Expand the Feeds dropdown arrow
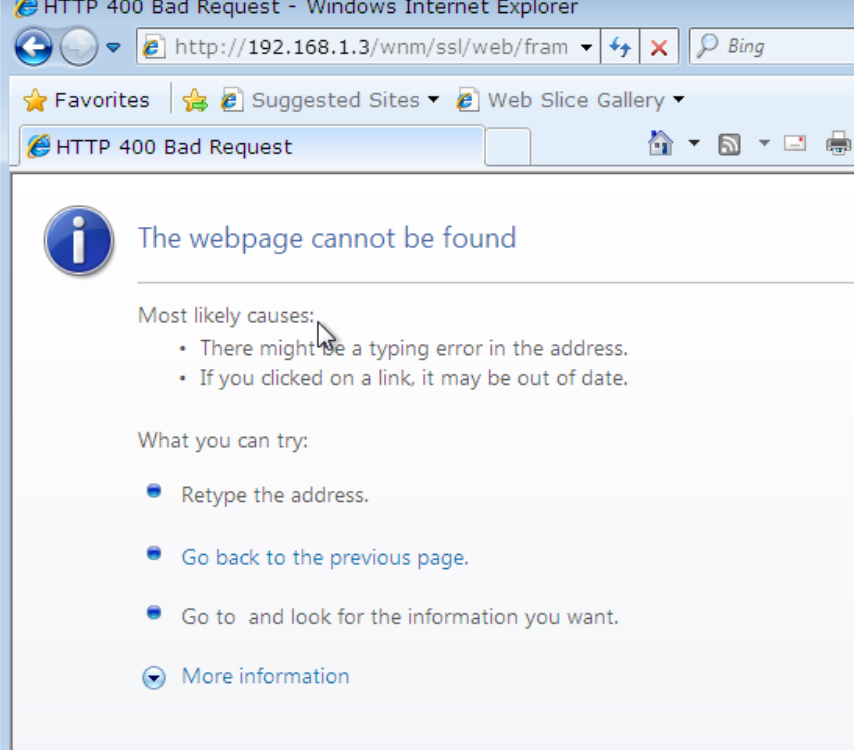This screenshot has height=750, width=854. tap(764, 143)
